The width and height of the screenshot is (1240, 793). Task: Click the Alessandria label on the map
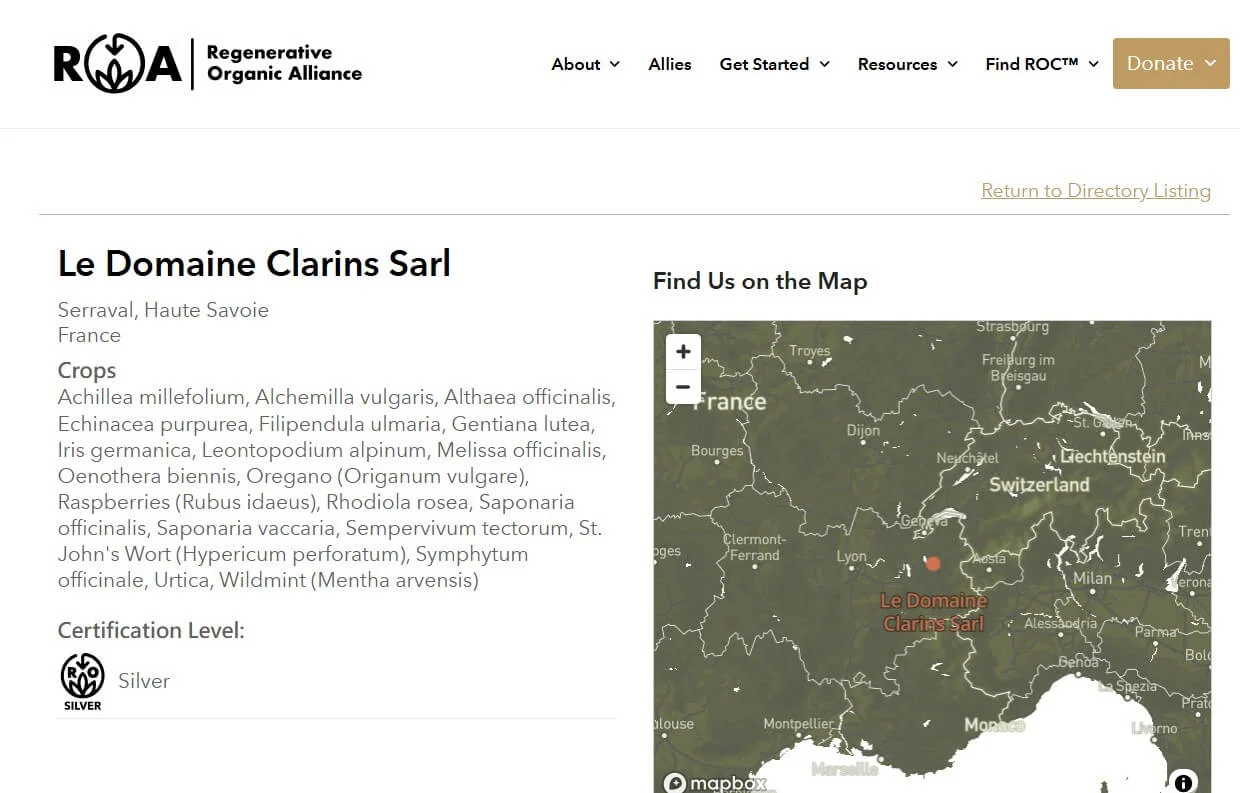coord(1060,623)
